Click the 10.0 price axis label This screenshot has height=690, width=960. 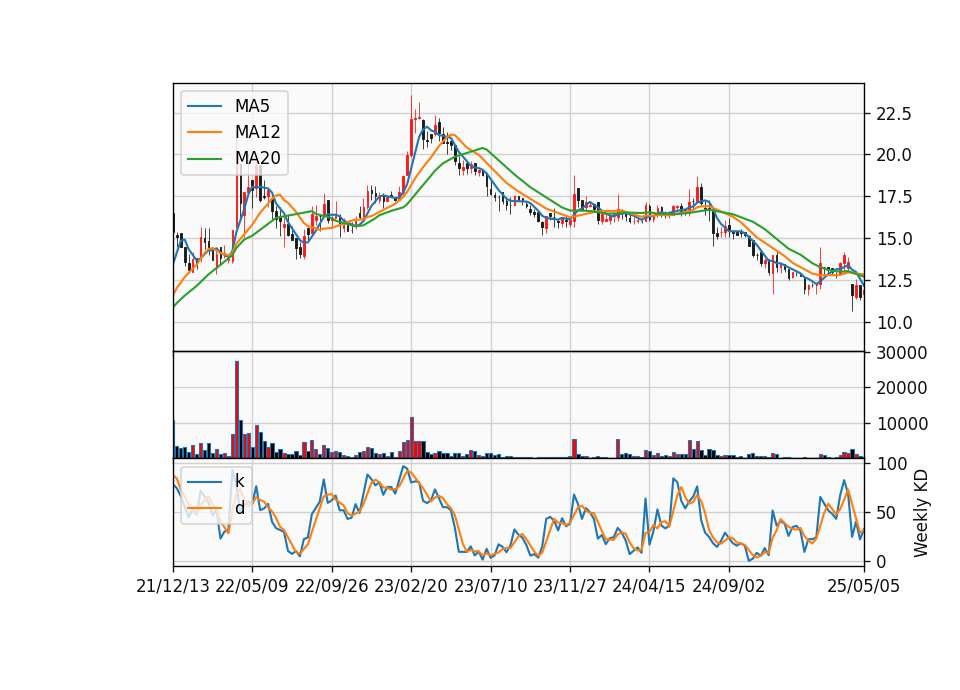click(894, 323)
